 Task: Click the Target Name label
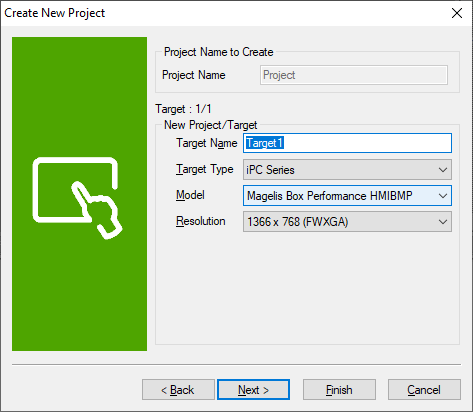[207, 143]
